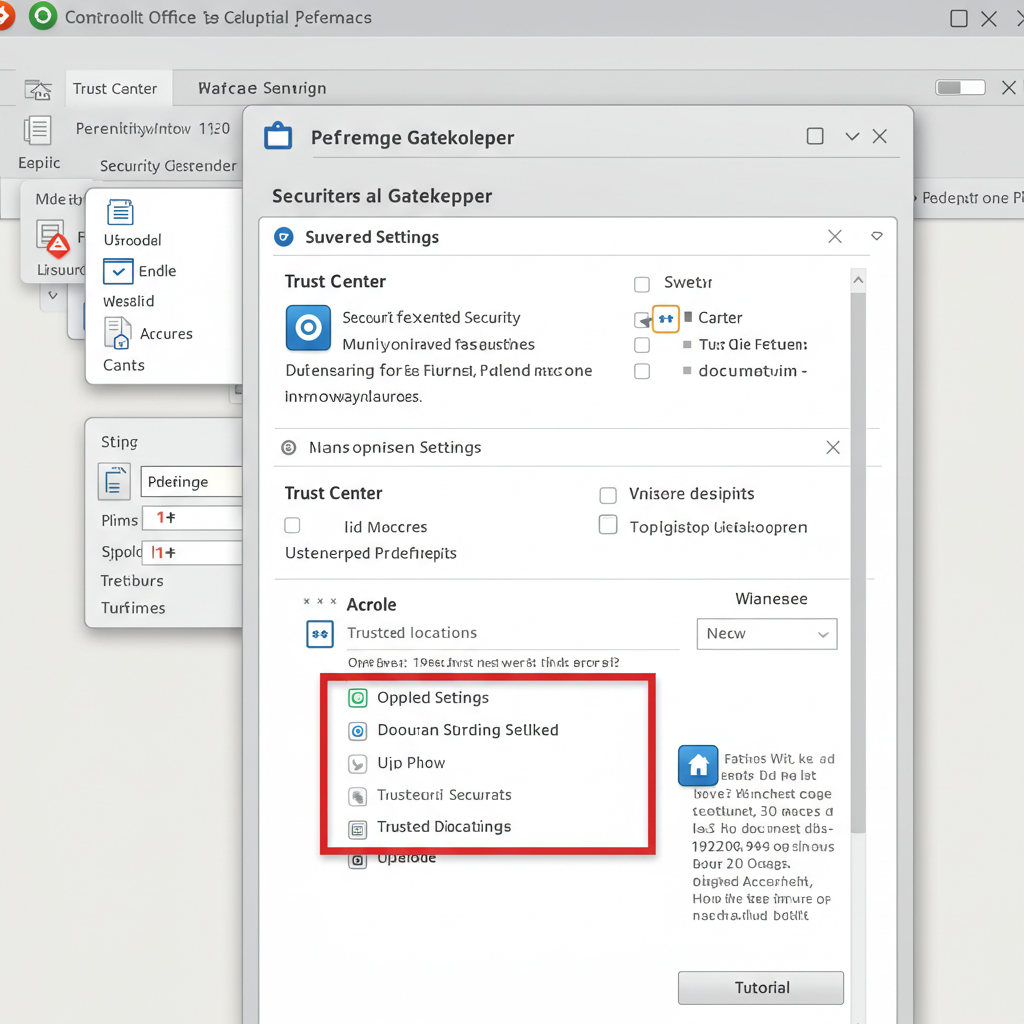Select Tretiburs in the Sting panel
The width and height of the screenshot is (1024, 1024).
(x=132, y=581)
